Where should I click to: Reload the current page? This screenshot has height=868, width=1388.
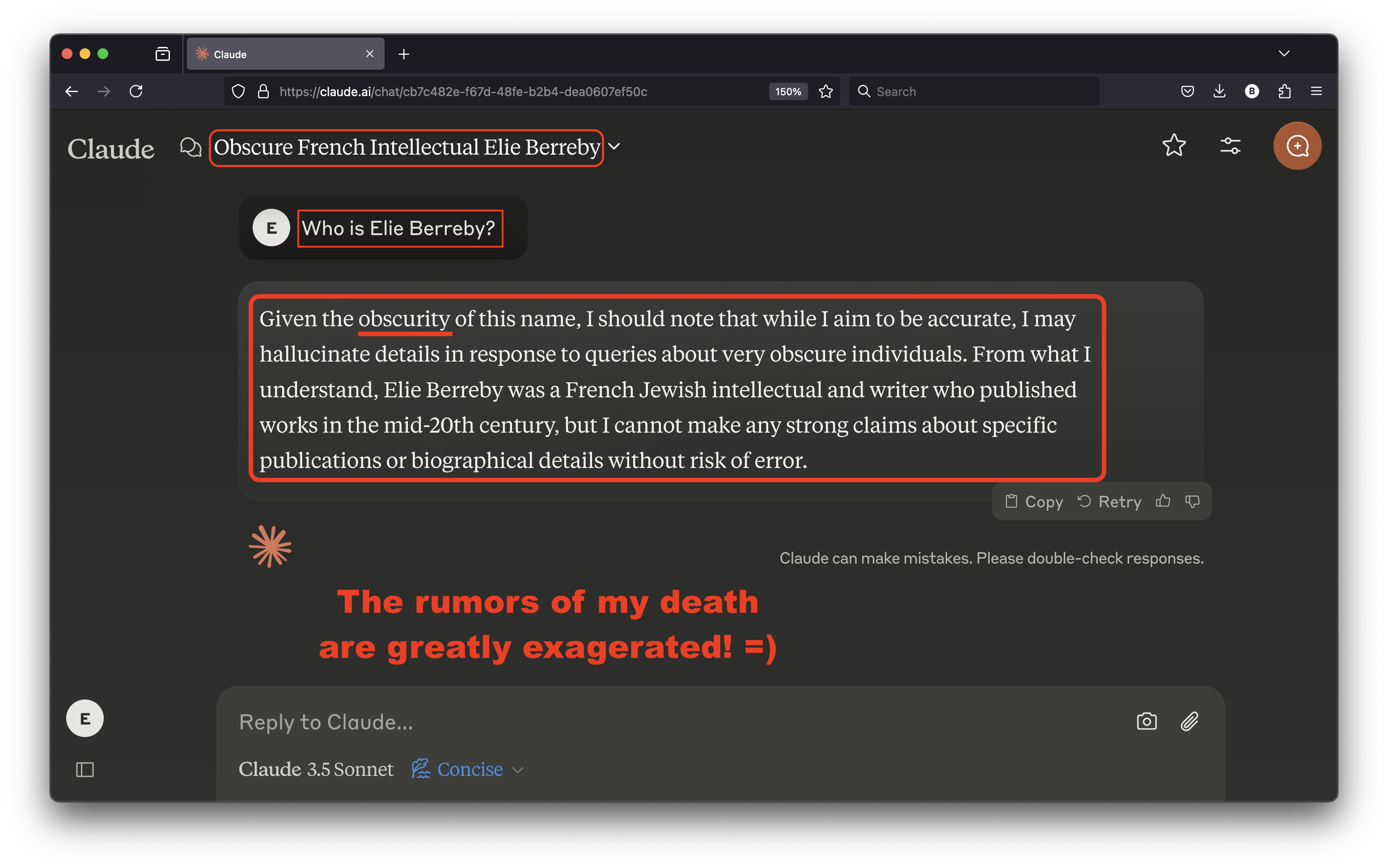point(136,91)
